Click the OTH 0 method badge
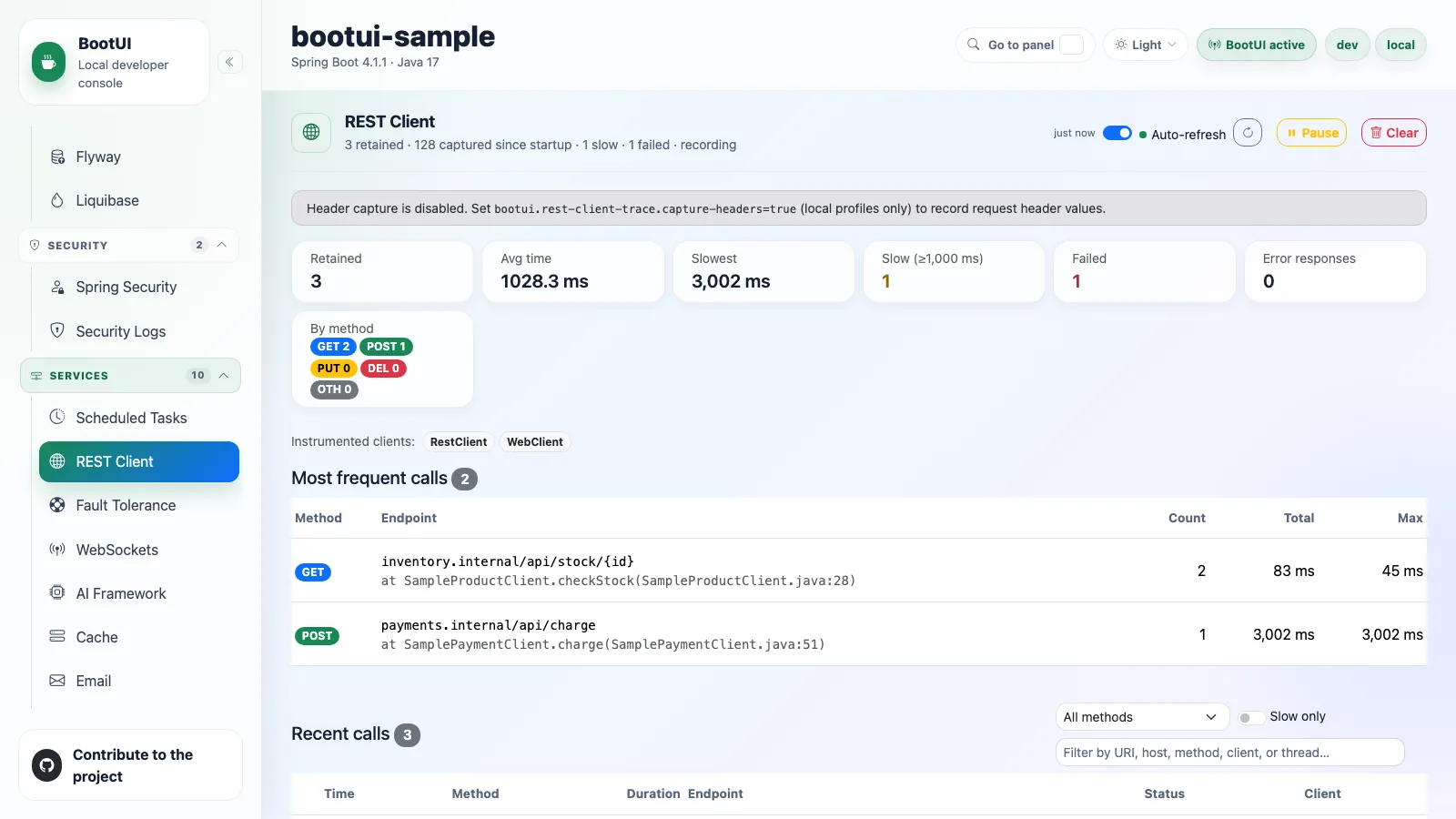Screen dimensions: 1456x819 coord(334,389)
